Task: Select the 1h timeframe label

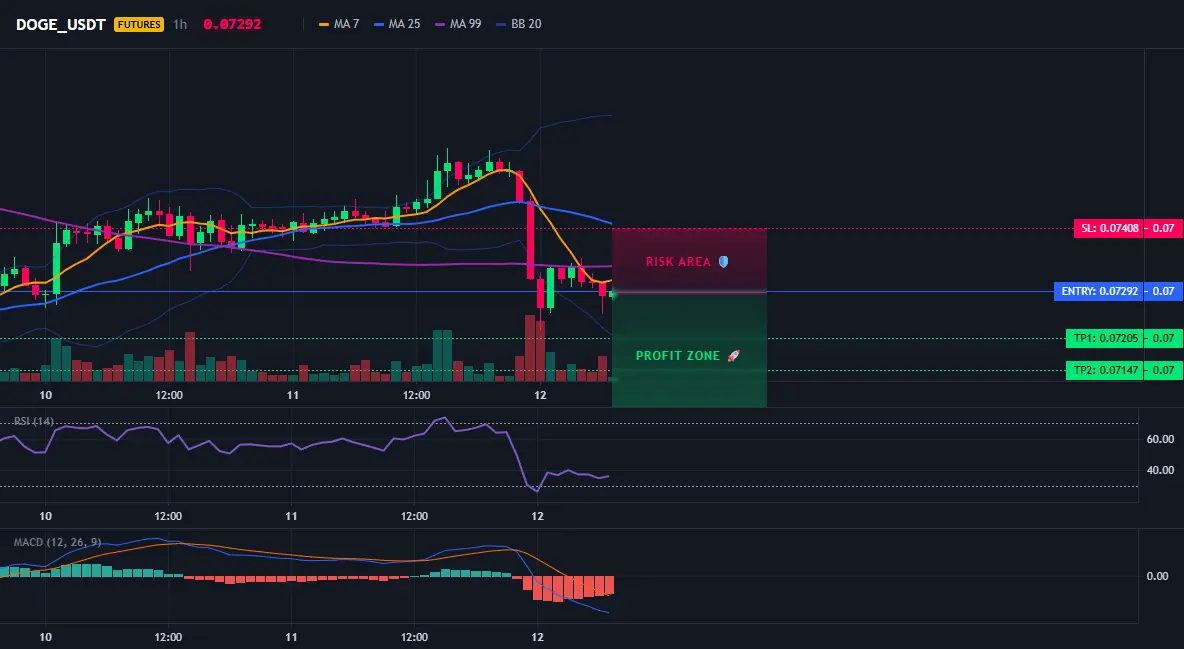Action: [x=180, y=24]
